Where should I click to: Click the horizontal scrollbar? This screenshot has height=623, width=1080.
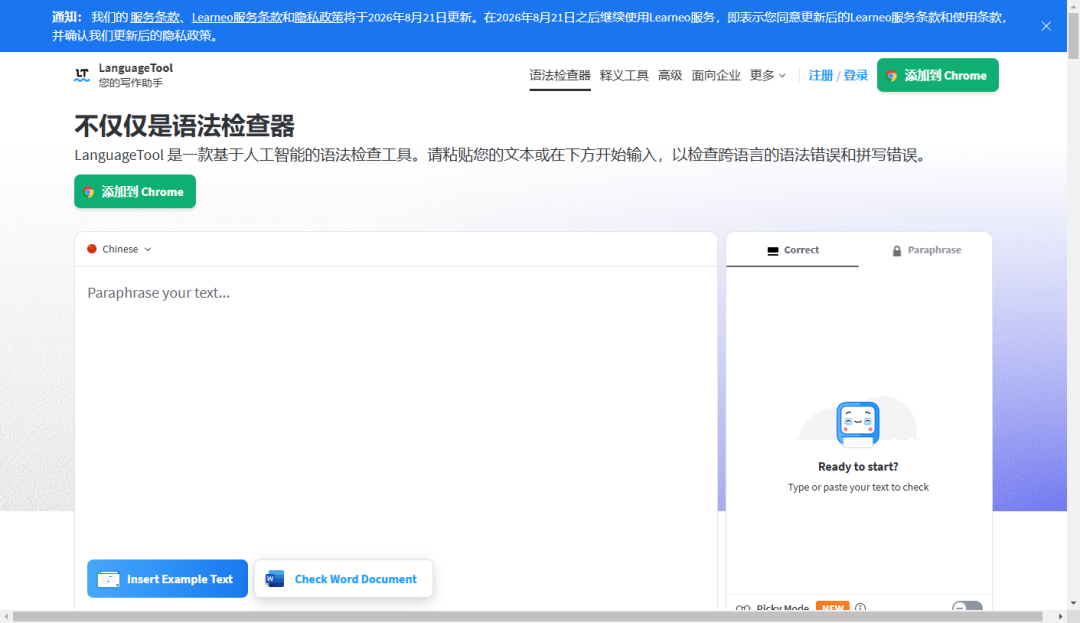coord(528,617)
